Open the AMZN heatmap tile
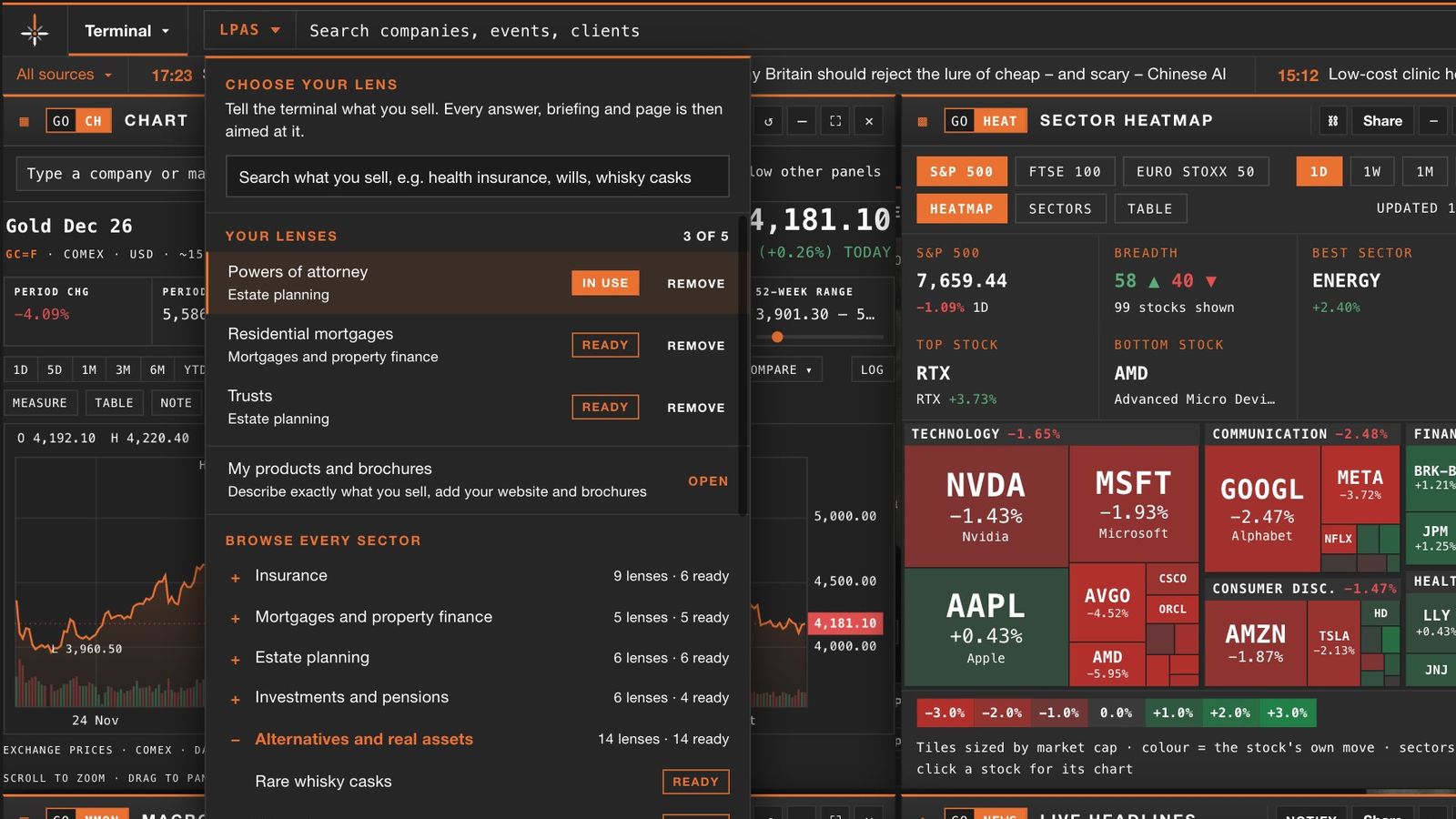 [1255, 642]
